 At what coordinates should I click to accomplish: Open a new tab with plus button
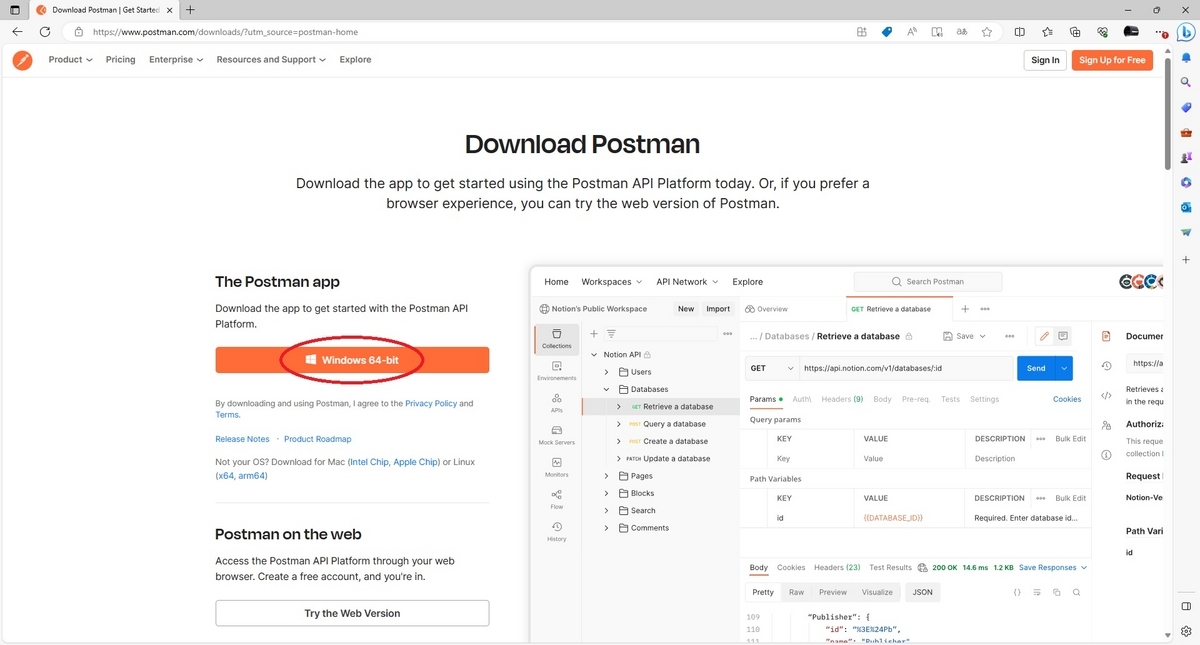coord(190,10)
